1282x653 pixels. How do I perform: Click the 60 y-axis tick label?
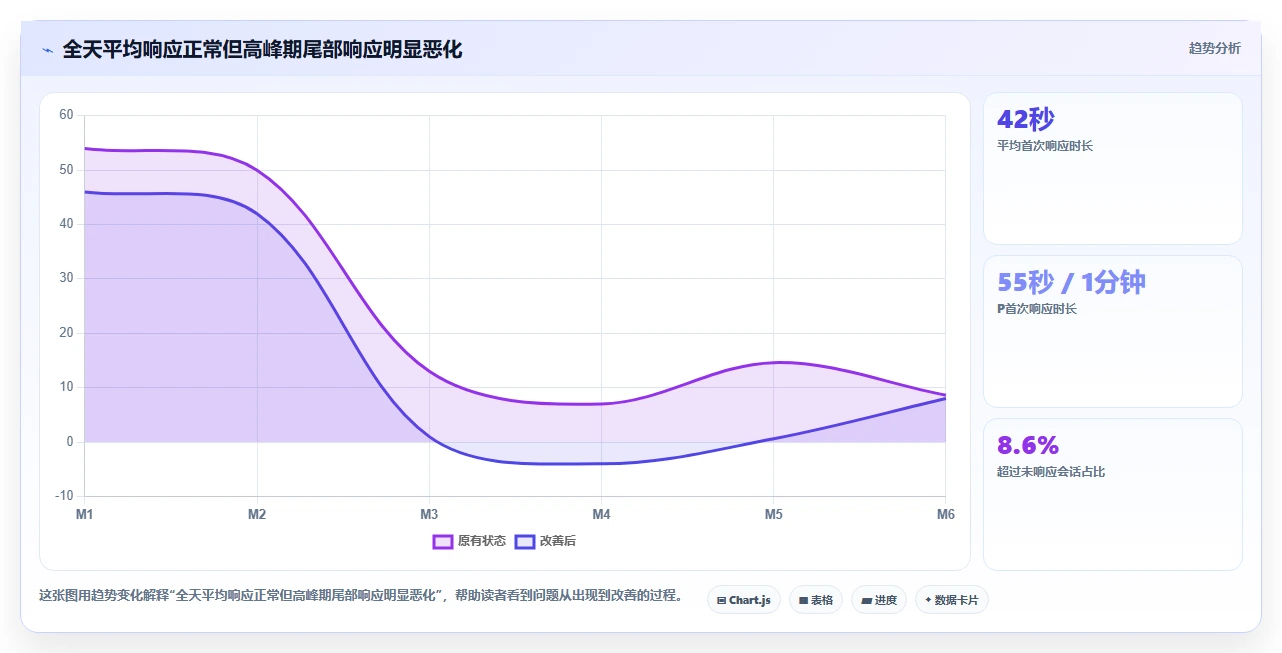click(66, 115)
